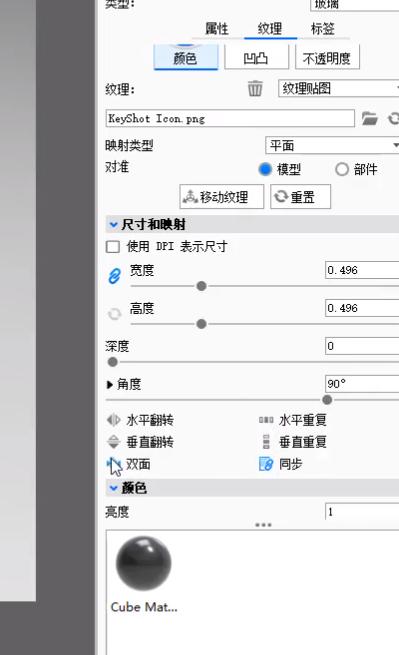The width and height of the screenshot is (399, 655).
Task: Switch to the 标签 tab
Action: coord(323,29)
